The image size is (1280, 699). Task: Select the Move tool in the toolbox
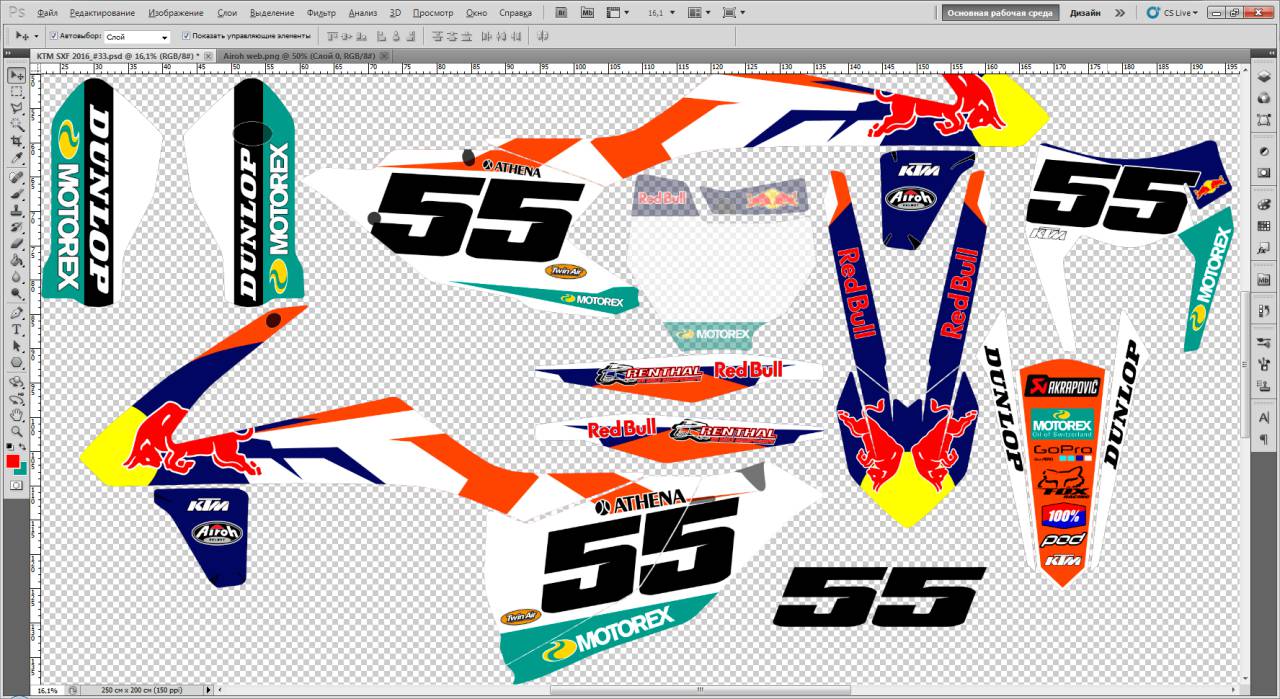point(17,75)
